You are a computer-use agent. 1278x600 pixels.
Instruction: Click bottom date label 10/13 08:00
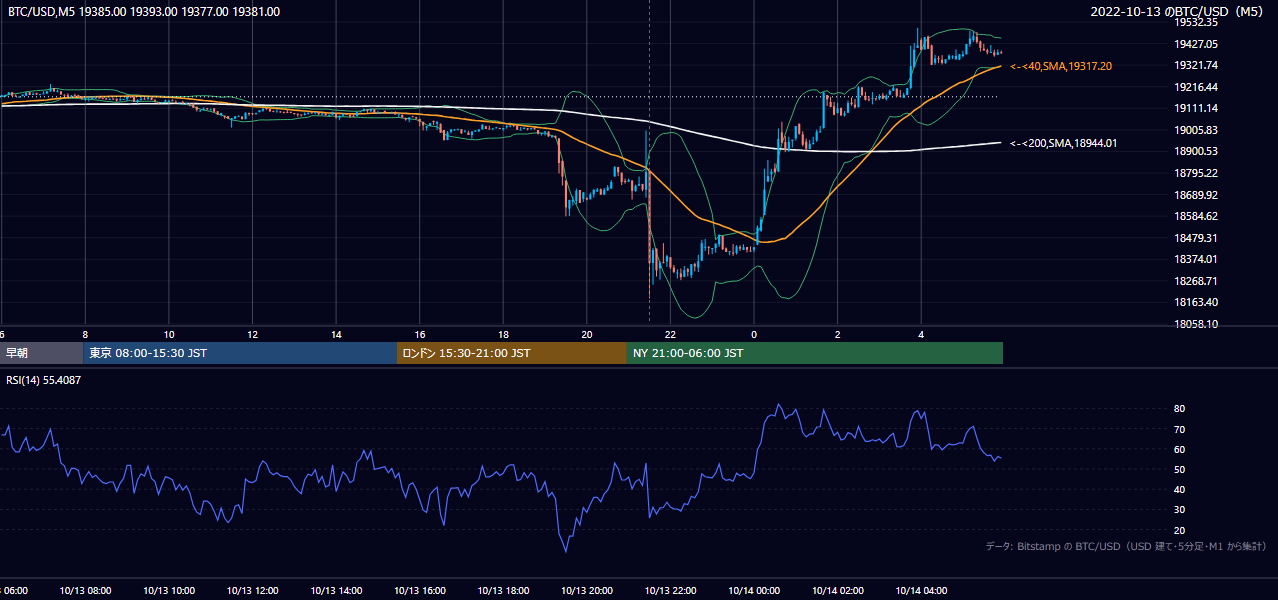(85, 591)
